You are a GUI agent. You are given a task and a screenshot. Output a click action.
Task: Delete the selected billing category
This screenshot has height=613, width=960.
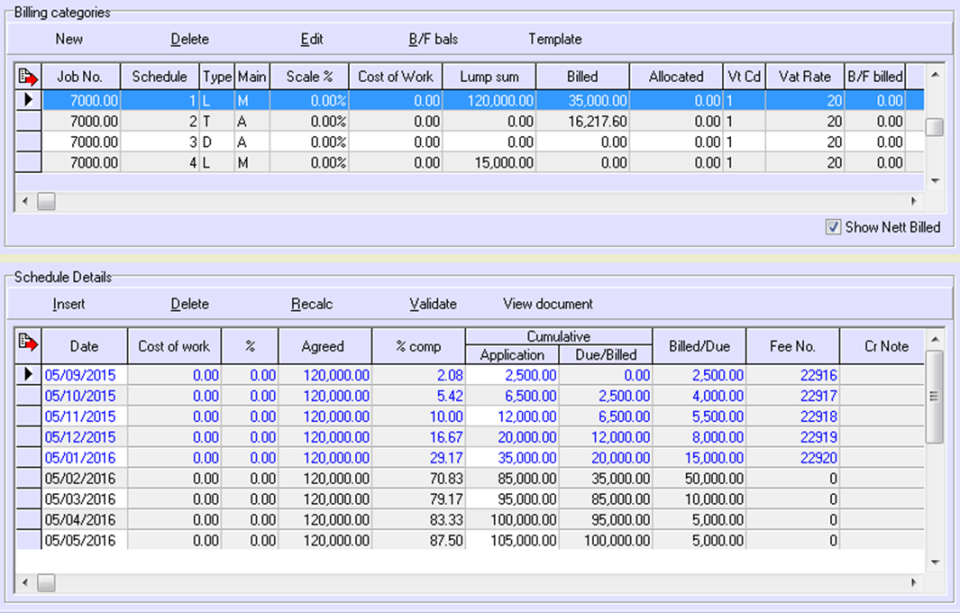[189, 39]
